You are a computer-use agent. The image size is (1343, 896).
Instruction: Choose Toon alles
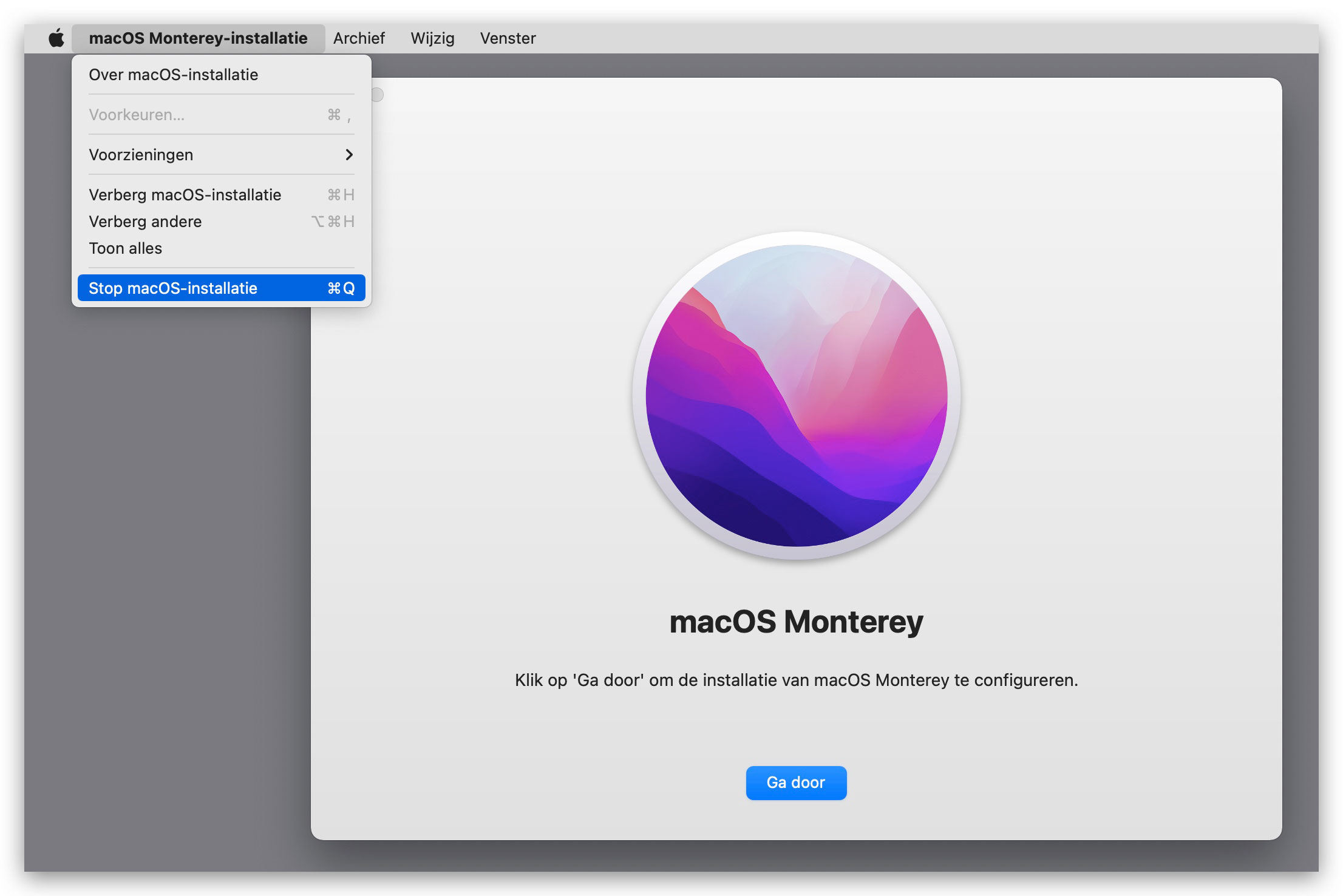pyautogui.click(x=222, y=248)
